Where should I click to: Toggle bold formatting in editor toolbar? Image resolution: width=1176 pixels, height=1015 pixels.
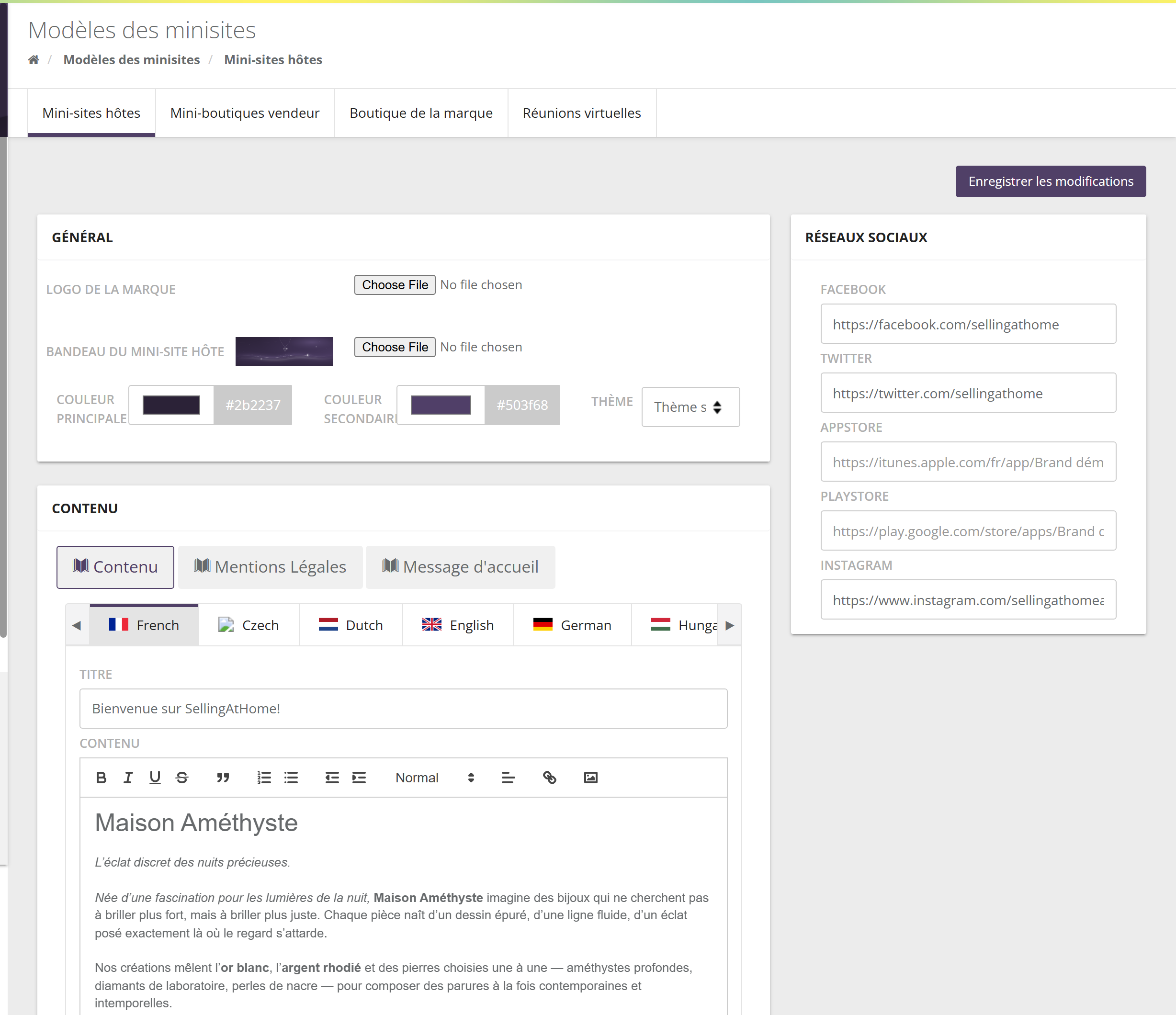tap(101, 777)
